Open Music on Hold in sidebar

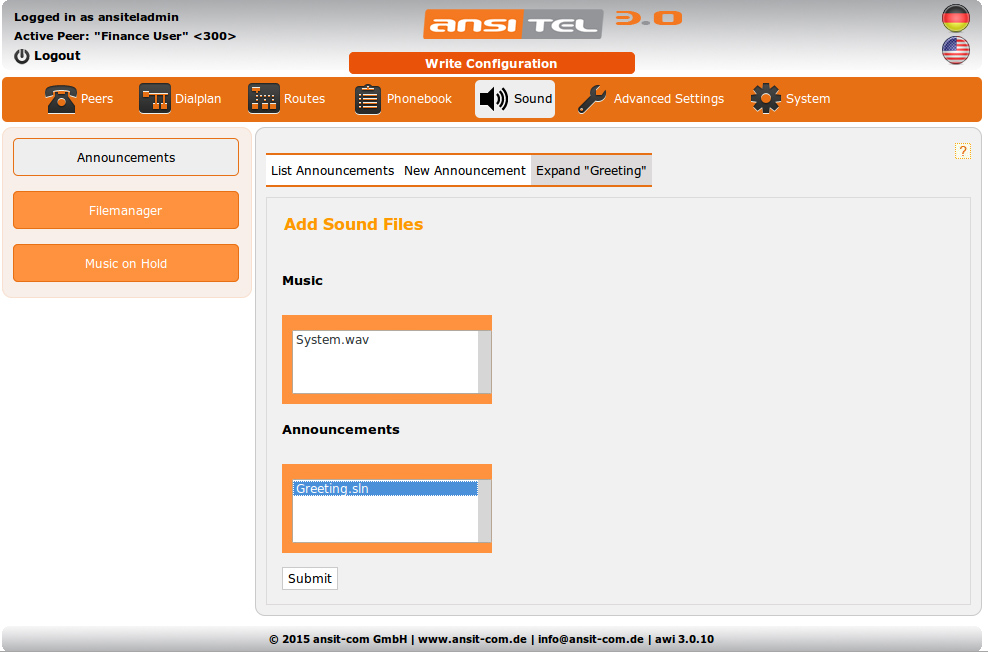126,263
